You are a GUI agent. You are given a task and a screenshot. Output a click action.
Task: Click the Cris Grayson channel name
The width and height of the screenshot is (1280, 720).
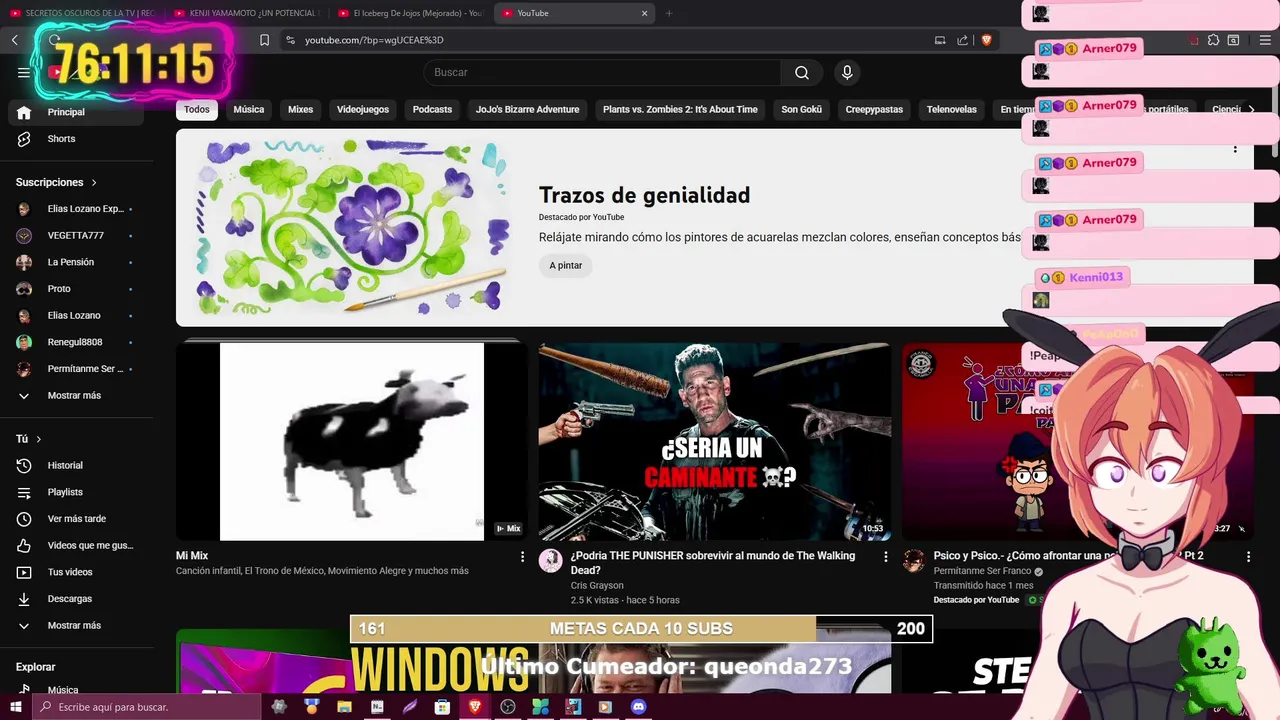point(597,585)
